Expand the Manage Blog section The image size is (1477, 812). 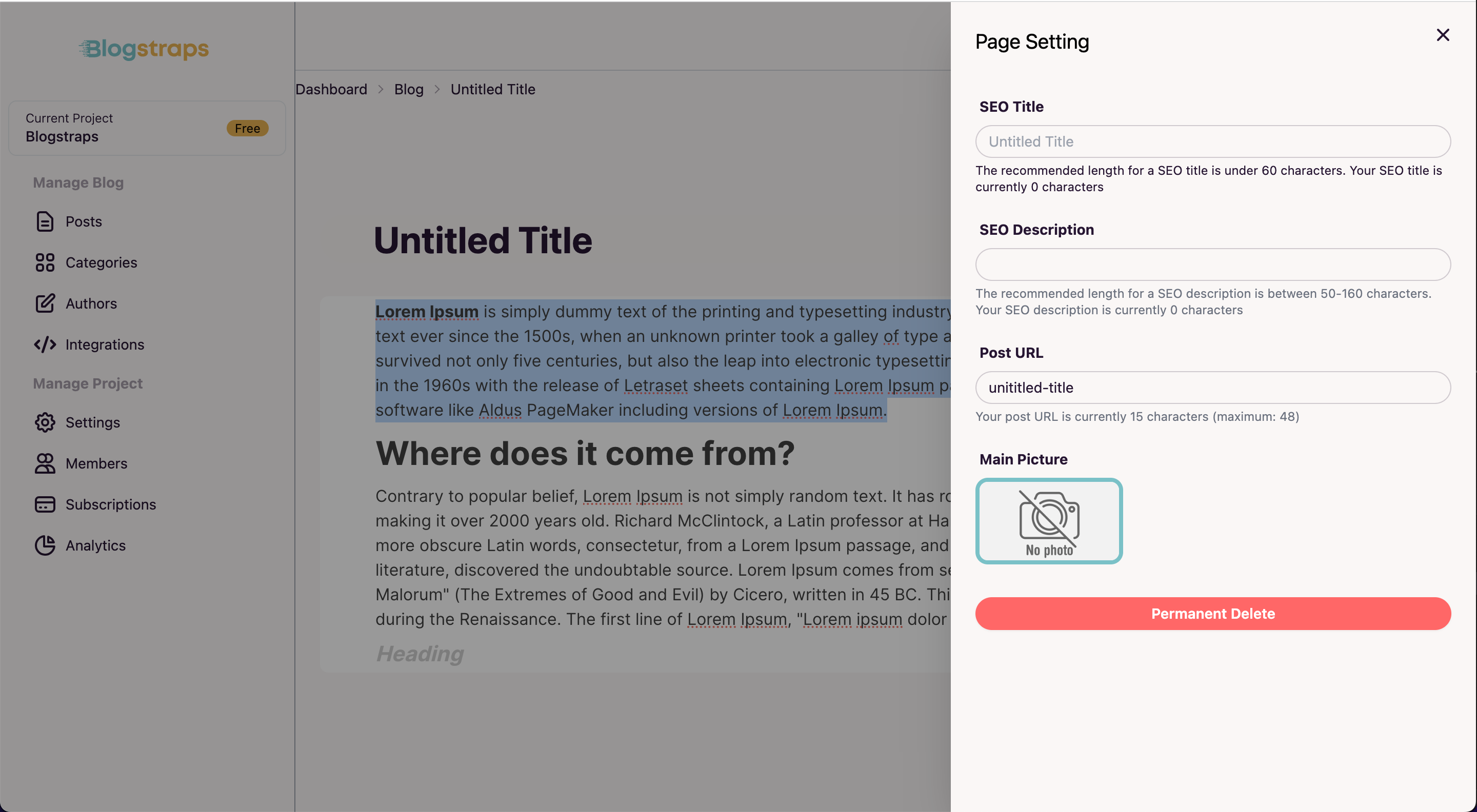78,182
